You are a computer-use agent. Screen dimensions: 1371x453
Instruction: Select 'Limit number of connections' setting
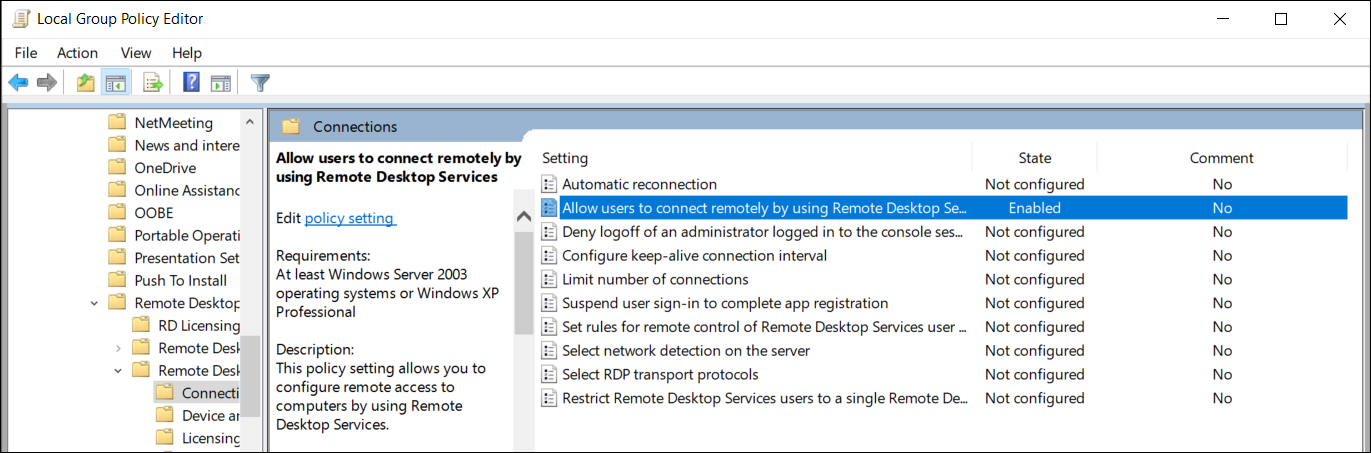pos(655,279)
